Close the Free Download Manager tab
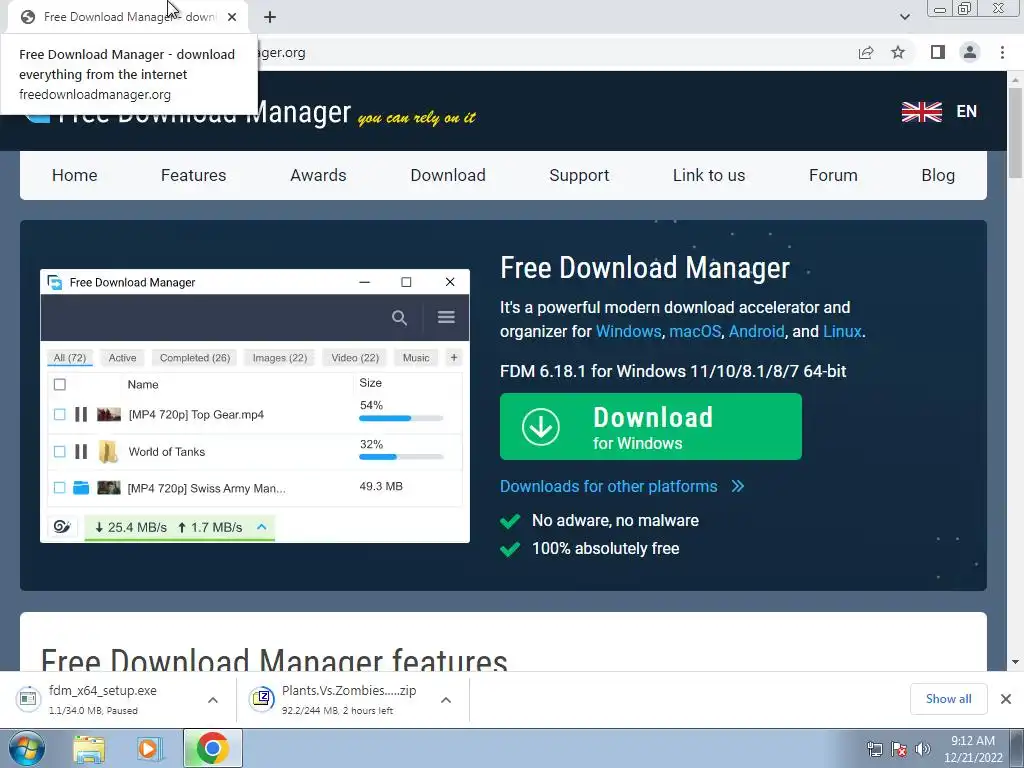Image resolution: width=1024 pixels, height=768 pixels. click(x=232, y=17)
